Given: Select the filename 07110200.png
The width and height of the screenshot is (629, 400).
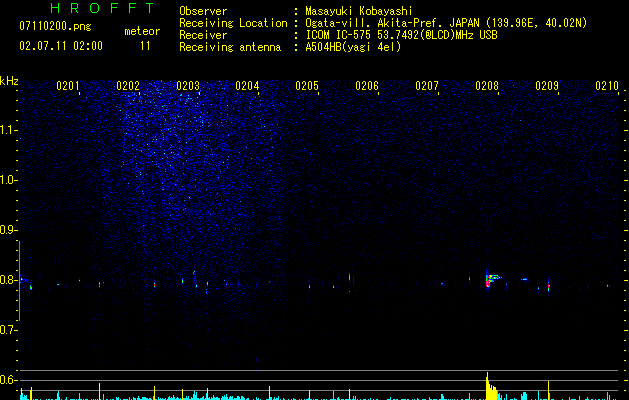Looking at the screenshot, I should [55, 27].
